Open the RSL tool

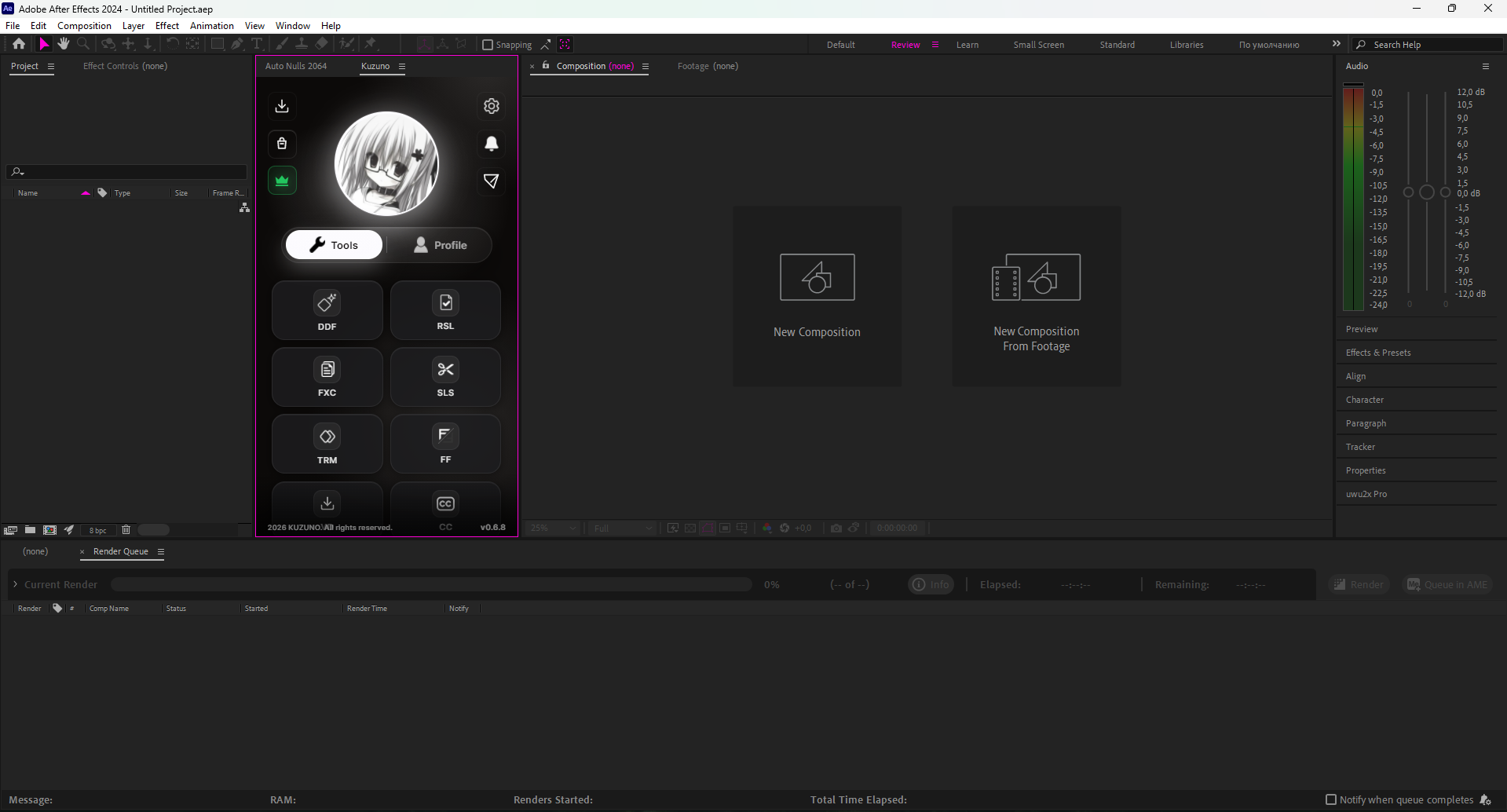pos(445,311)
